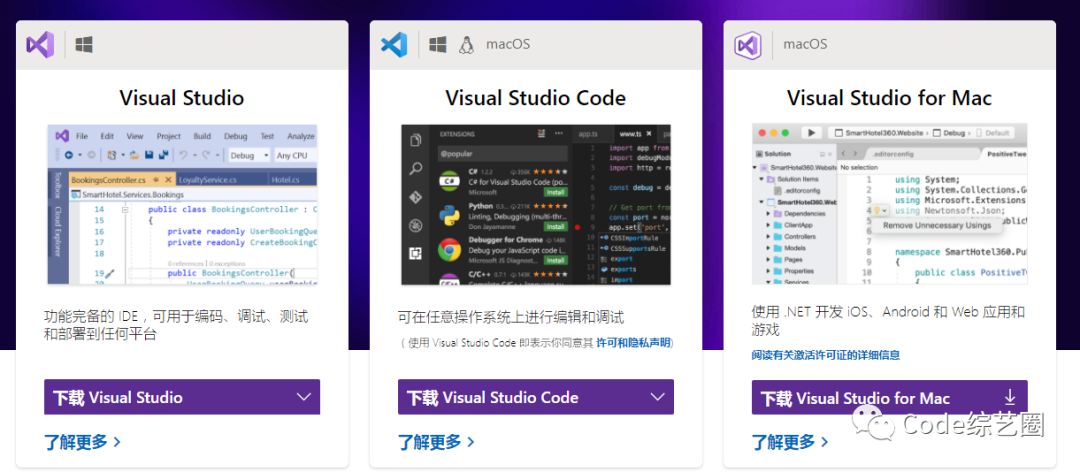Click Windows icon on Visual Studio Code card
Screen dimensions: 1080x472
437,45
